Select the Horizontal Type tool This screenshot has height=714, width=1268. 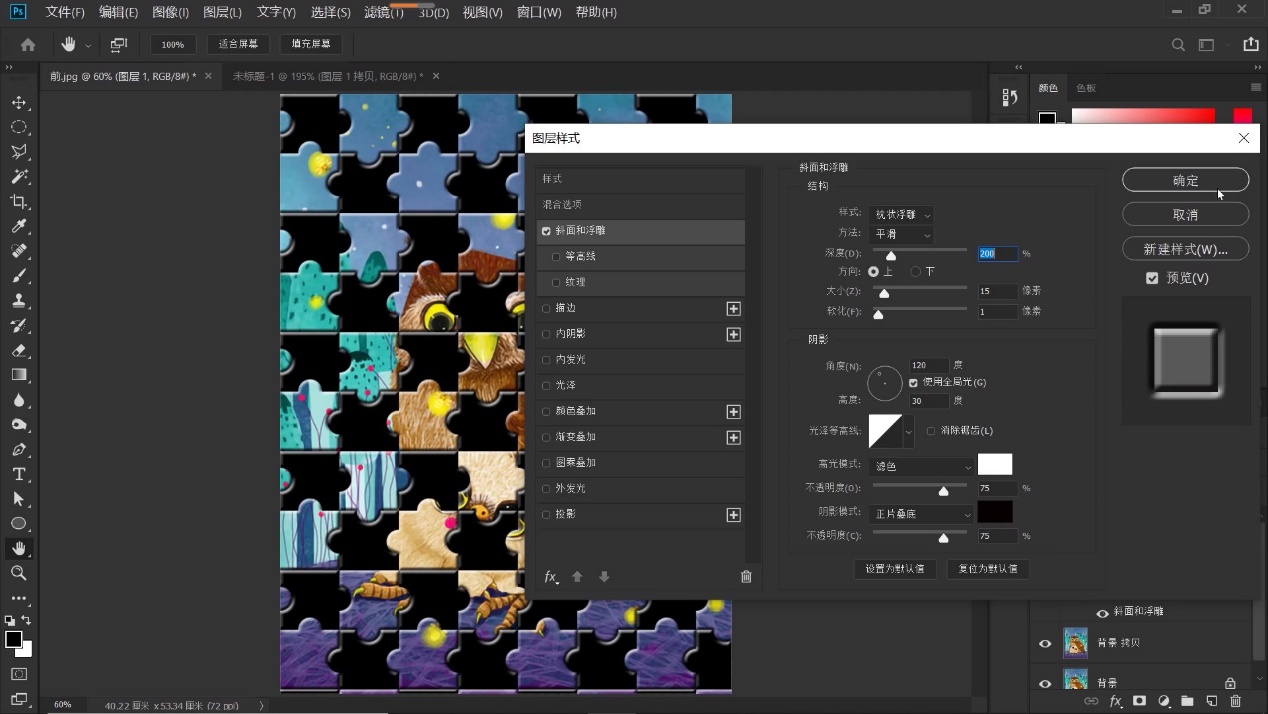(x=18, y=474)
